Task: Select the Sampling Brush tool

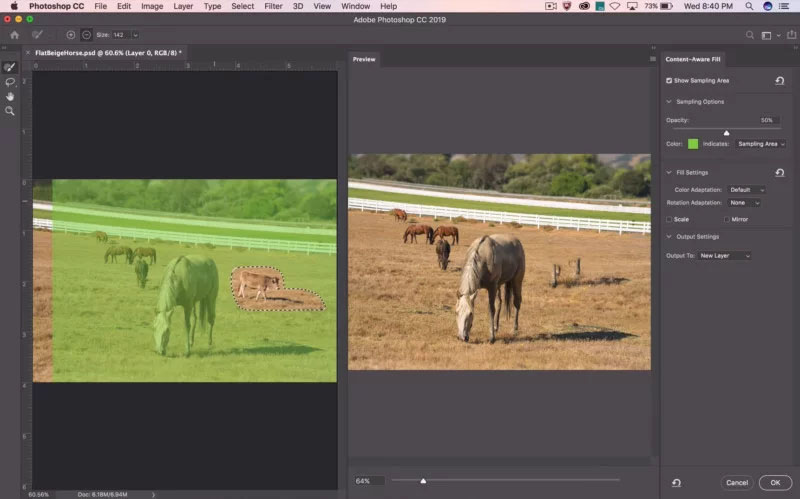Action: tap(10, 68)
